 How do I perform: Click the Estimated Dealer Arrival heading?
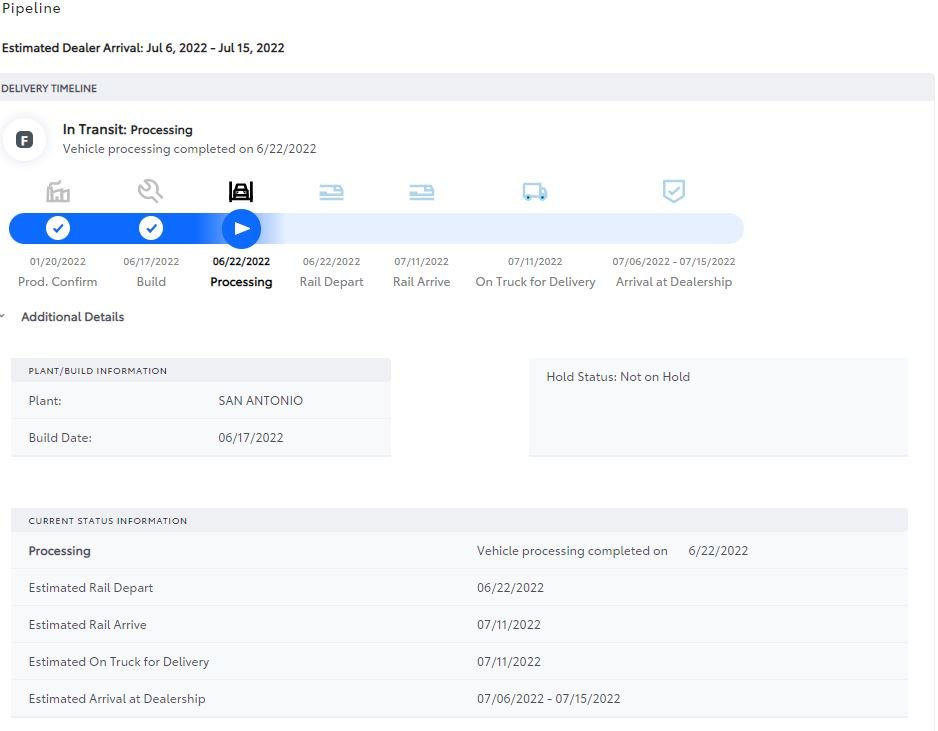coord(143,48)
